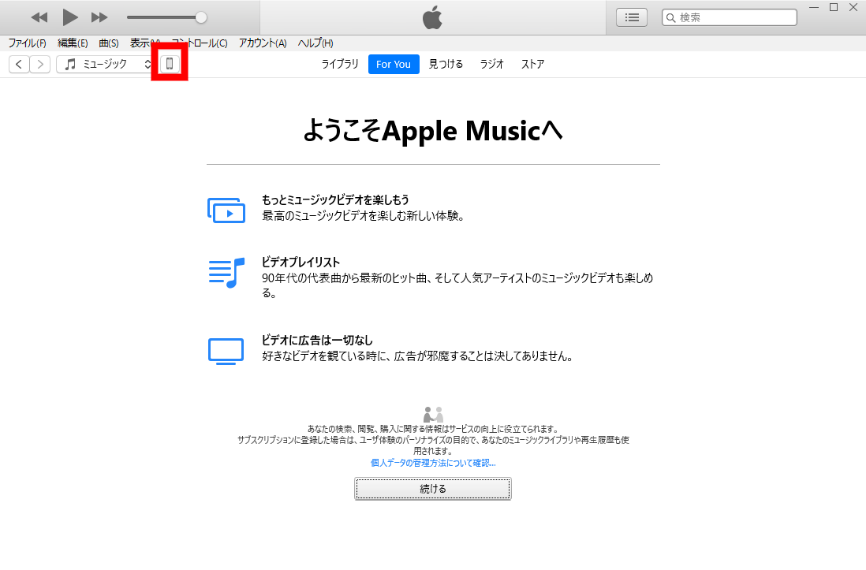This screenshot has width=866, height=570.
Task: Click the magnifier icon in search box
Action: (670, 18)
